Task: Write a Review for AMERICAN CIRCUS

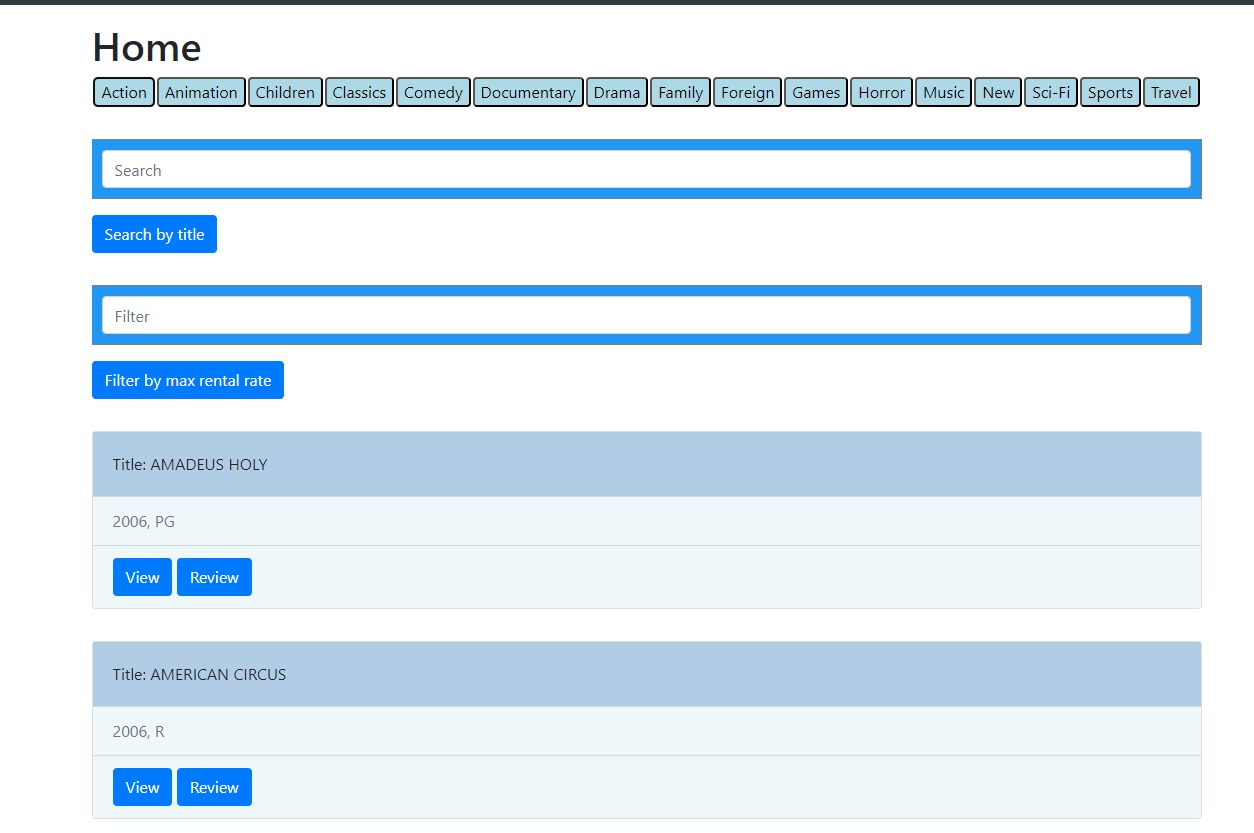Action: pos(214,787)
